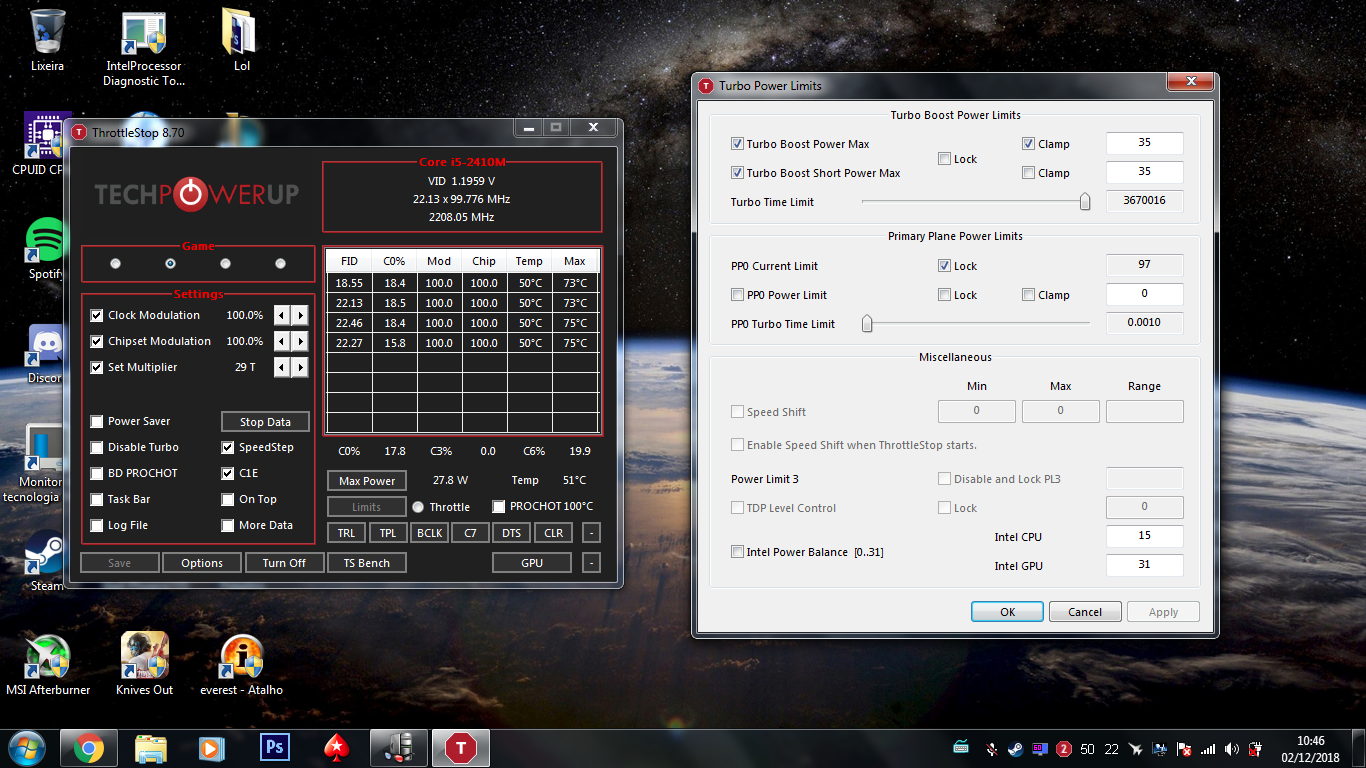
Task: Toggle the SpeedStep checkbox
Action: click(228, 447)
